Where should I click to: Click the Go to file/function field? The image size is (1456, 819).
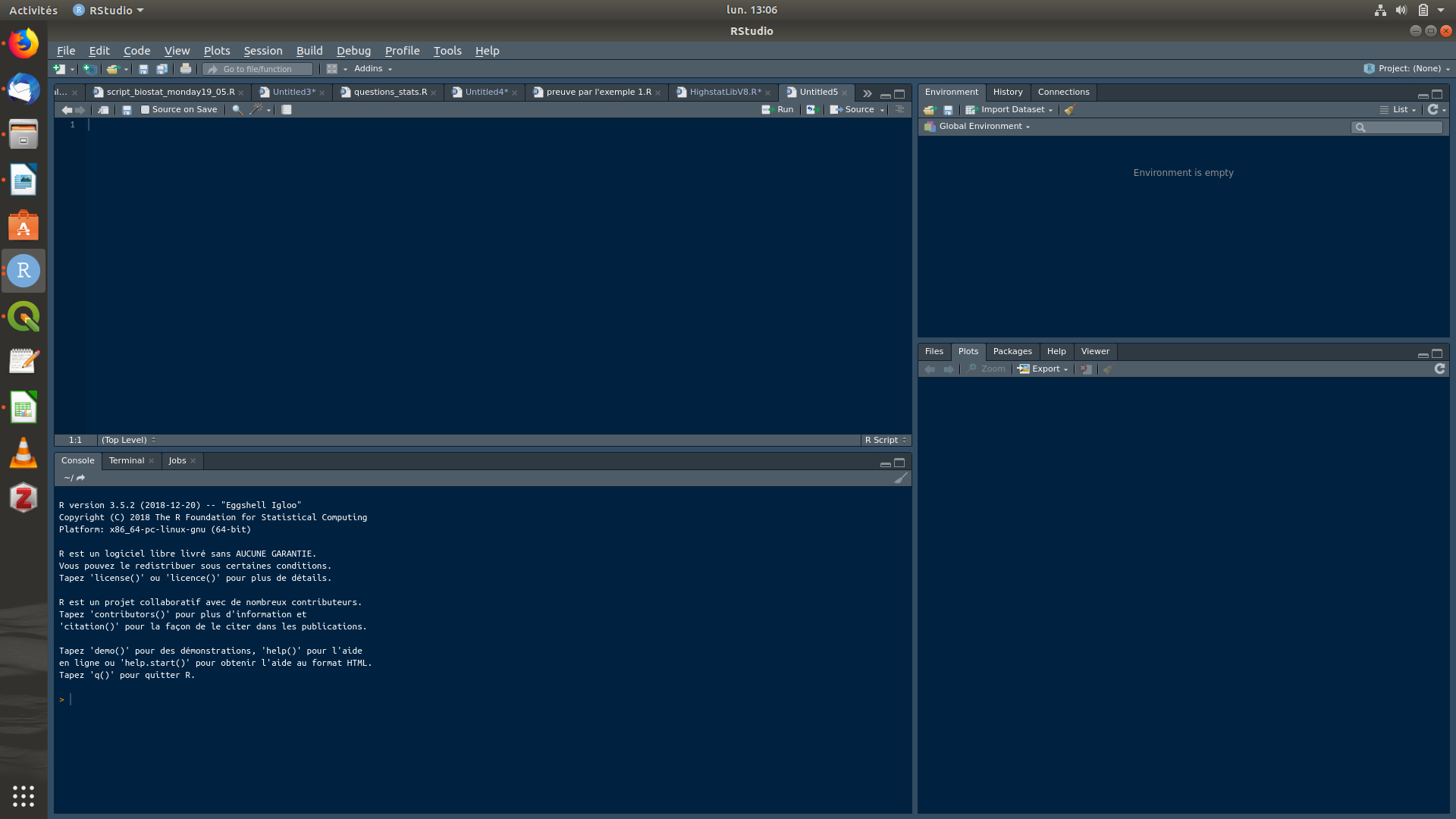258,69
